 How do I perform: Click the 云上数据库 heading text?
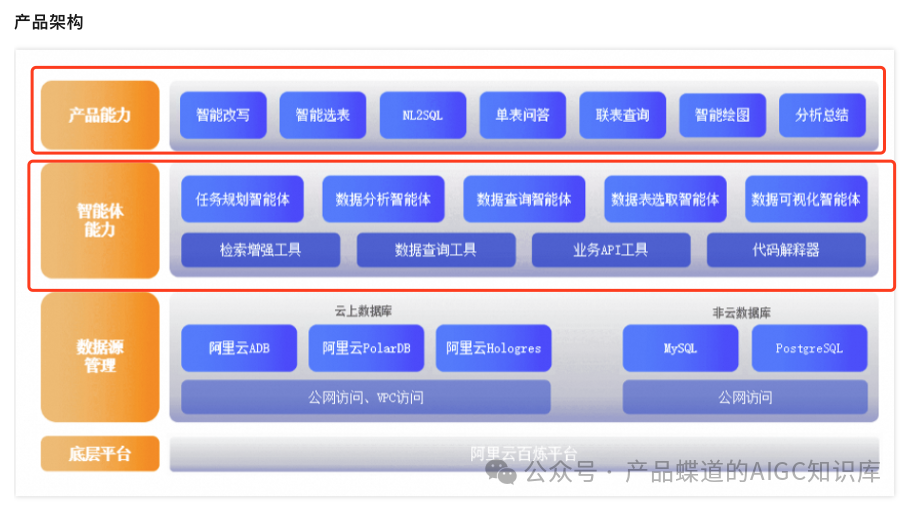(x=363, y=312)
